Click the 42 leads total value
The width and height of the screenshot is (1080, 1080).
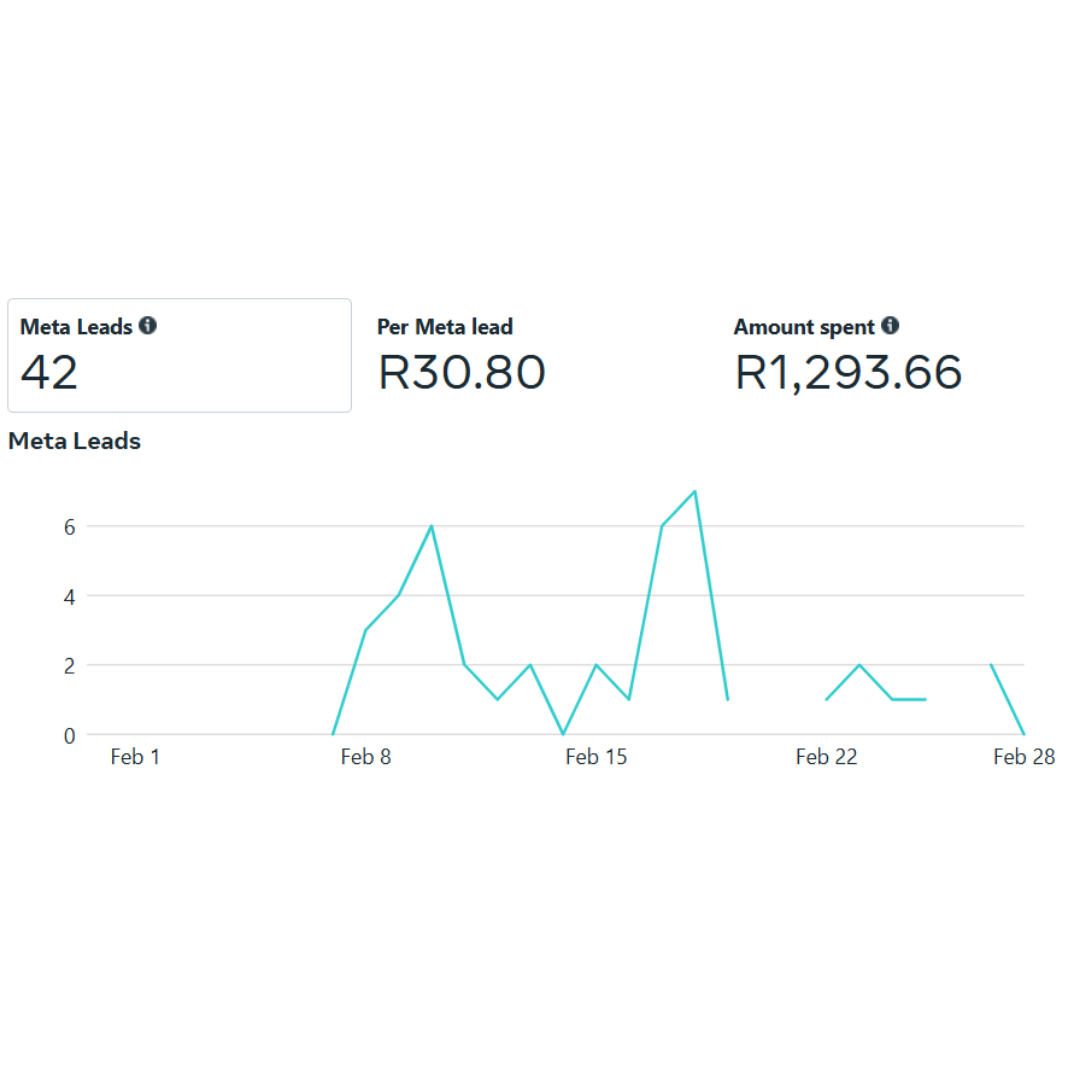(x=49, y=373)
